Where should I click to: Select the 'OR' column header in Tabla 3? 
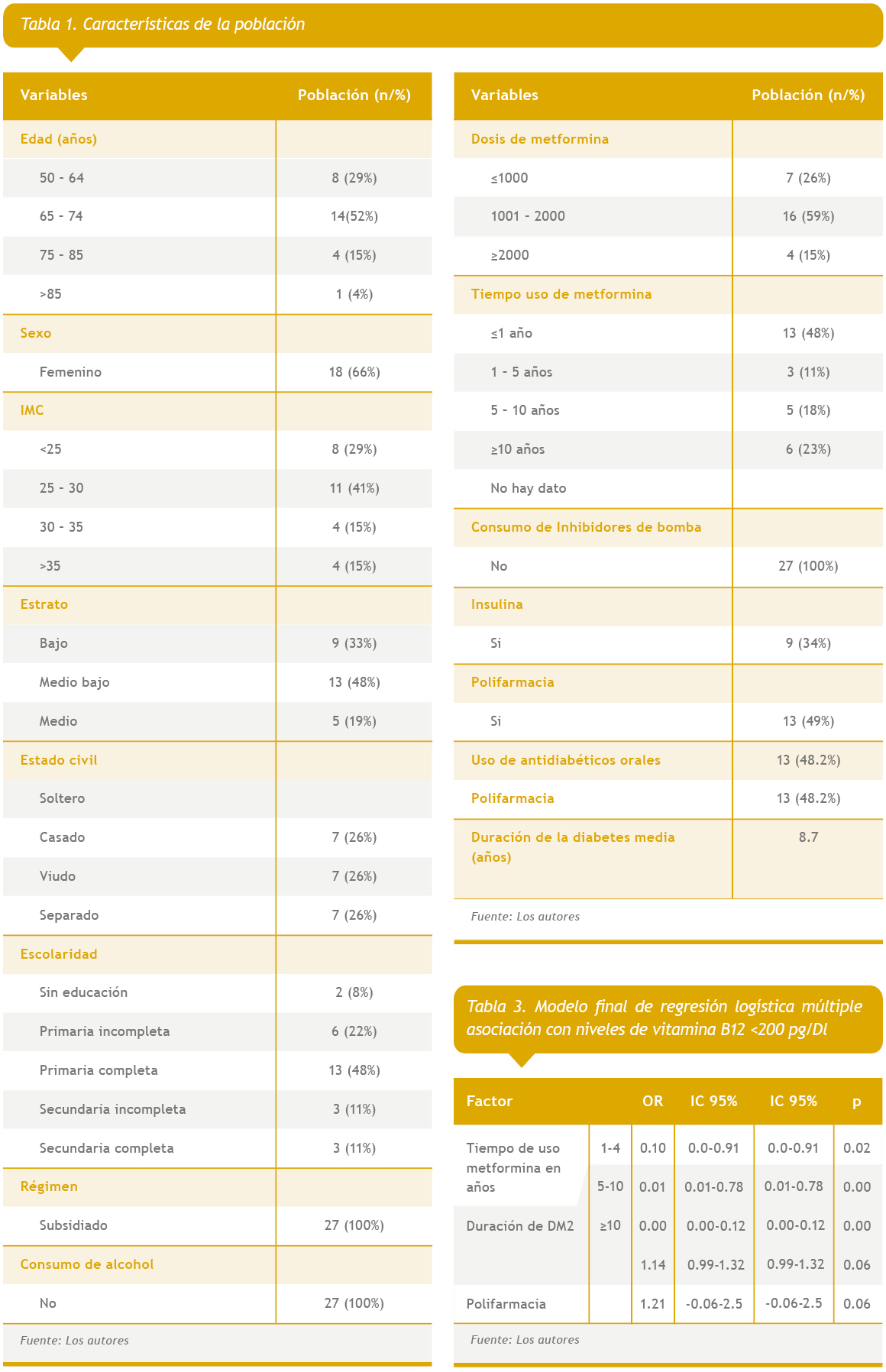pos(652,1101)
